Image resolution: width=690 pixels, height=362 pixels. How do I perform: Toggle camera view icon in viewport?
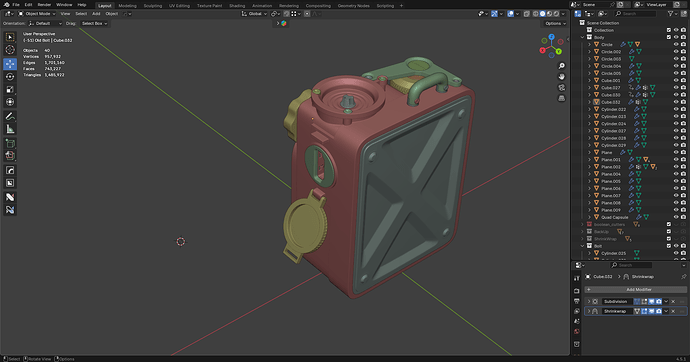pos(562,88)
